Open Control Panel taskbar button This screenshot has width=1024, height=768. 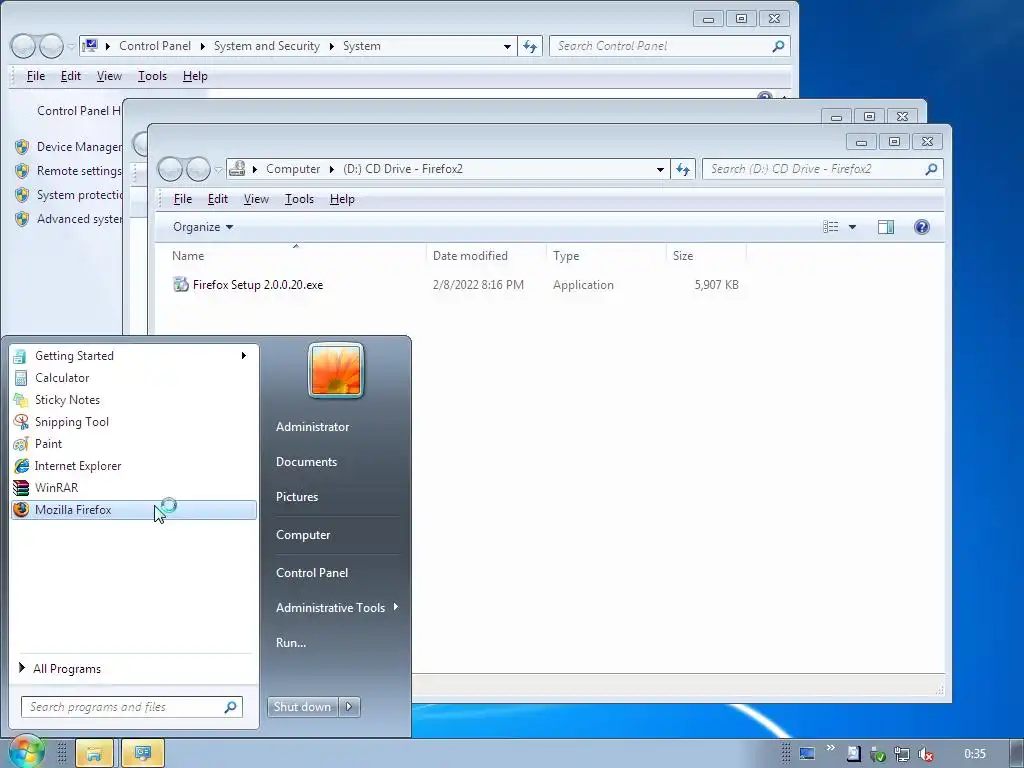coord(142,754)
